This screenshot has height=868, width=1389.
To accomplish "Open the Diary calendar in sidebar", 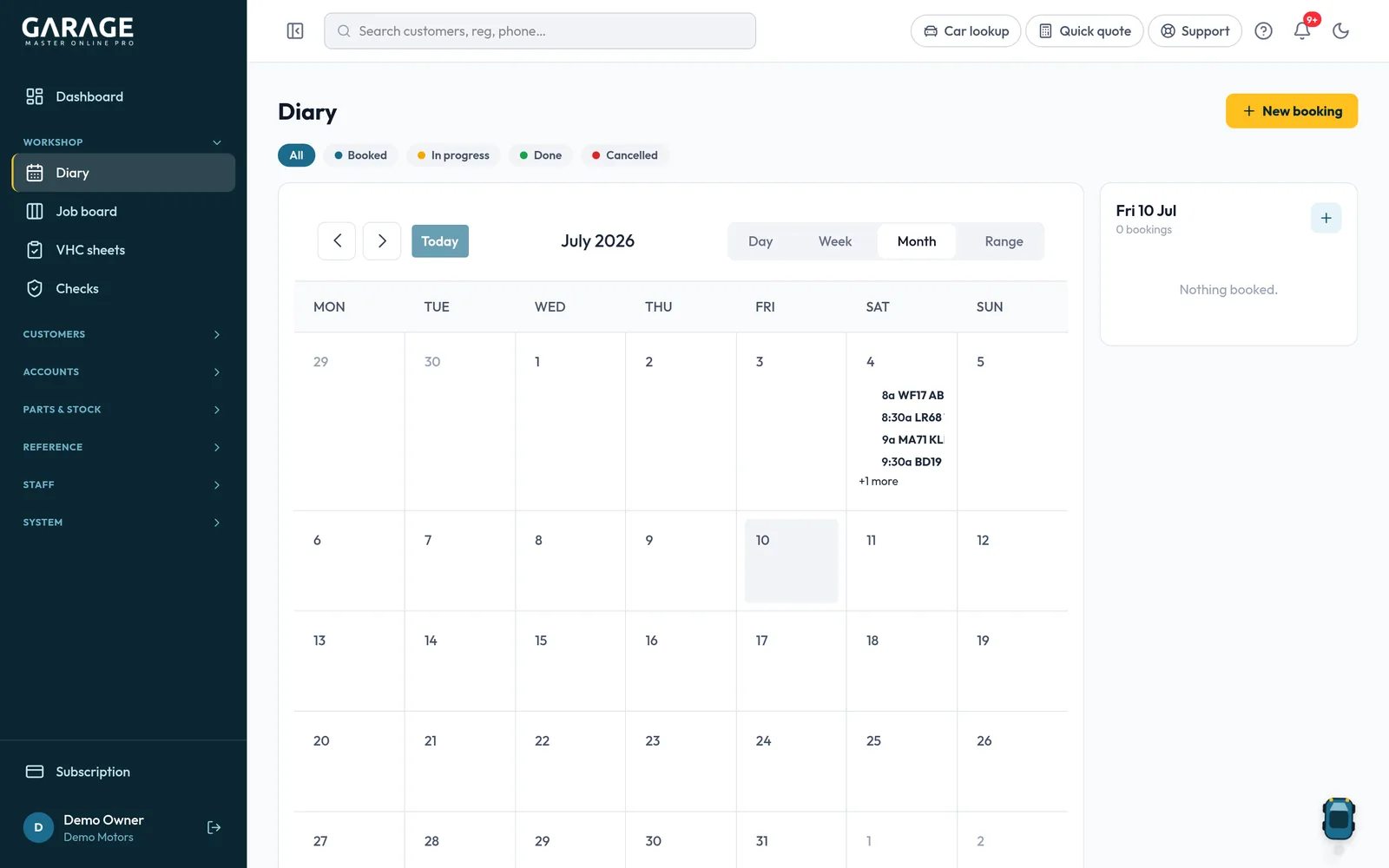I will [x=123, y=173].
